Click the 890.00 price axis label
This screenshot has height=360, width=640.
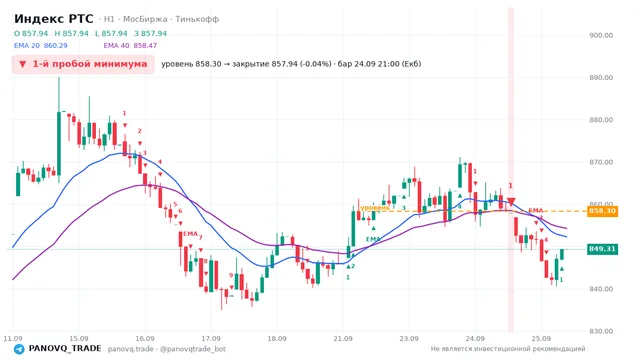click(601, 78)
